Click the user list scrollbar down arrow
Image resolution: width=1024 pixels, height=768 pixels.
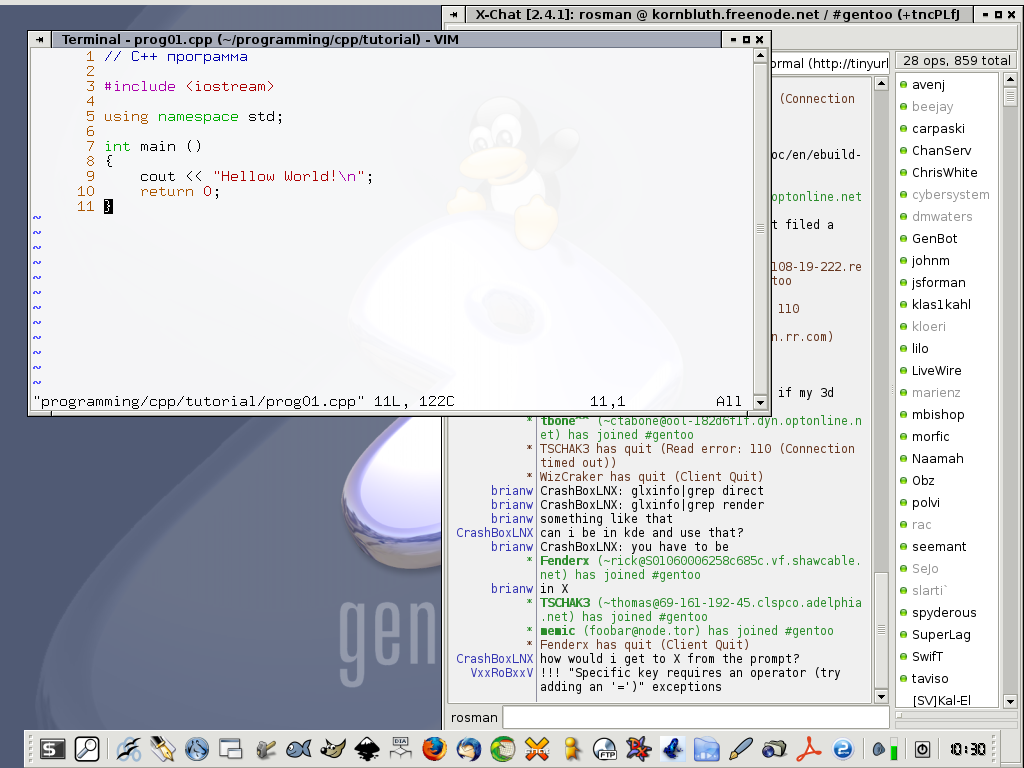pos(1010,701)
